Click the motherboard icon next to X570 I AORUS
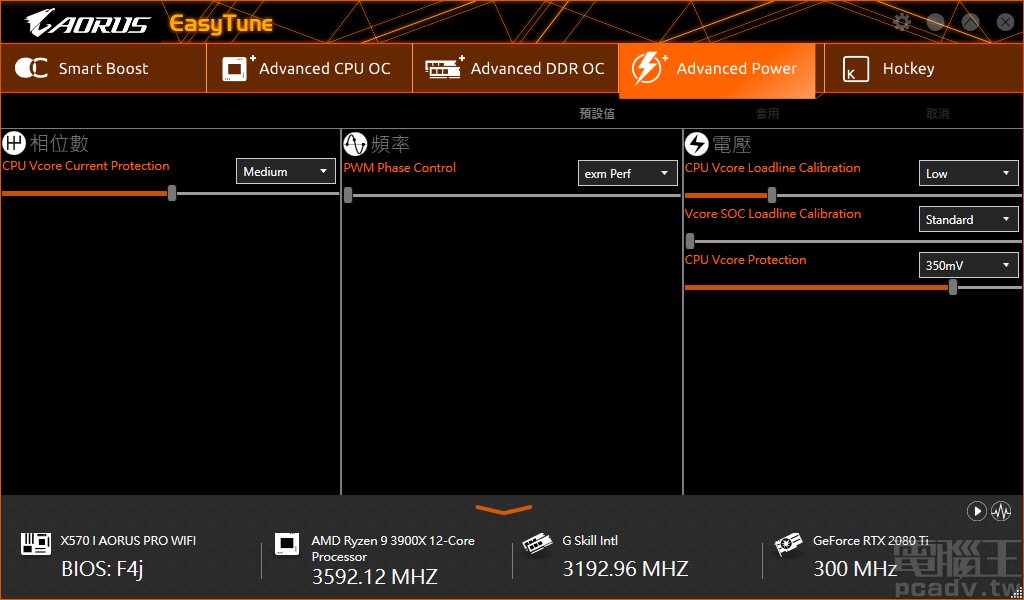Viewport: 1024px width, 600px height. click(x=37, y=545)
